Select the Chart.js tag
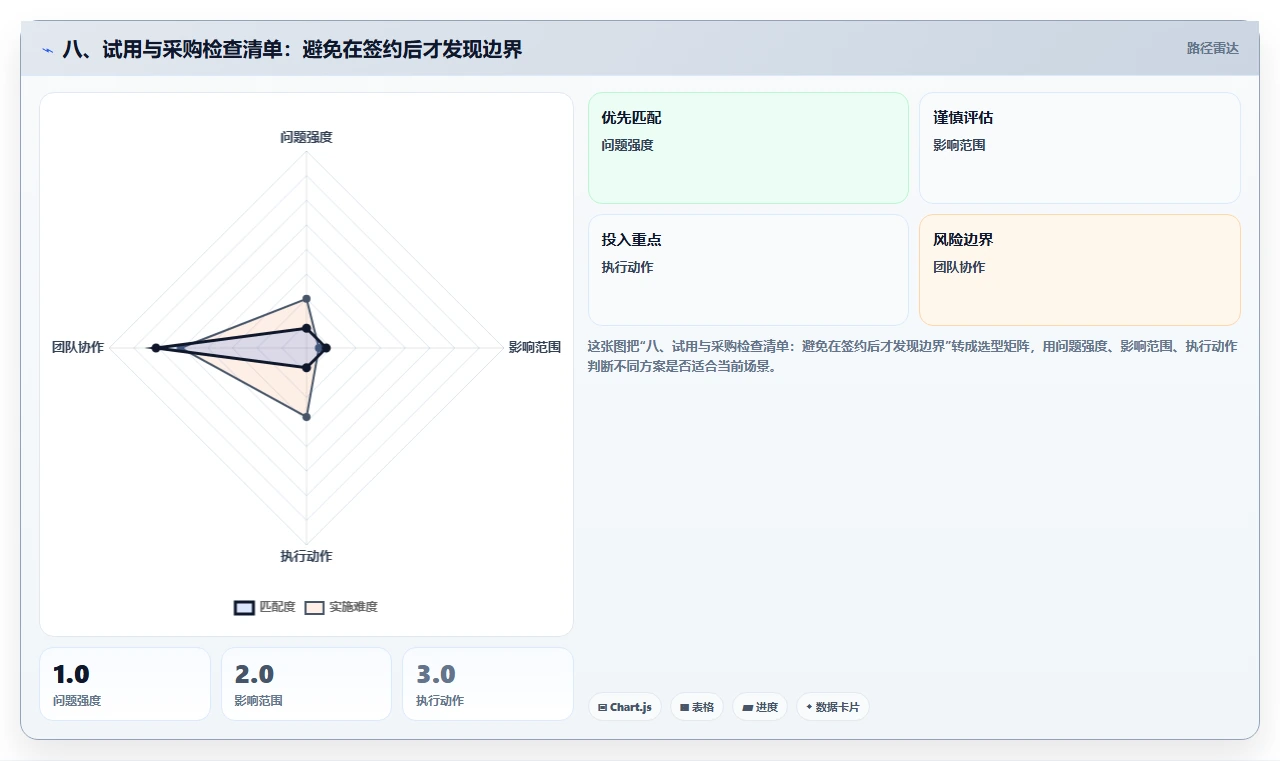The width and height of the screenshot is (1280, 761). (x=624, y=707)
